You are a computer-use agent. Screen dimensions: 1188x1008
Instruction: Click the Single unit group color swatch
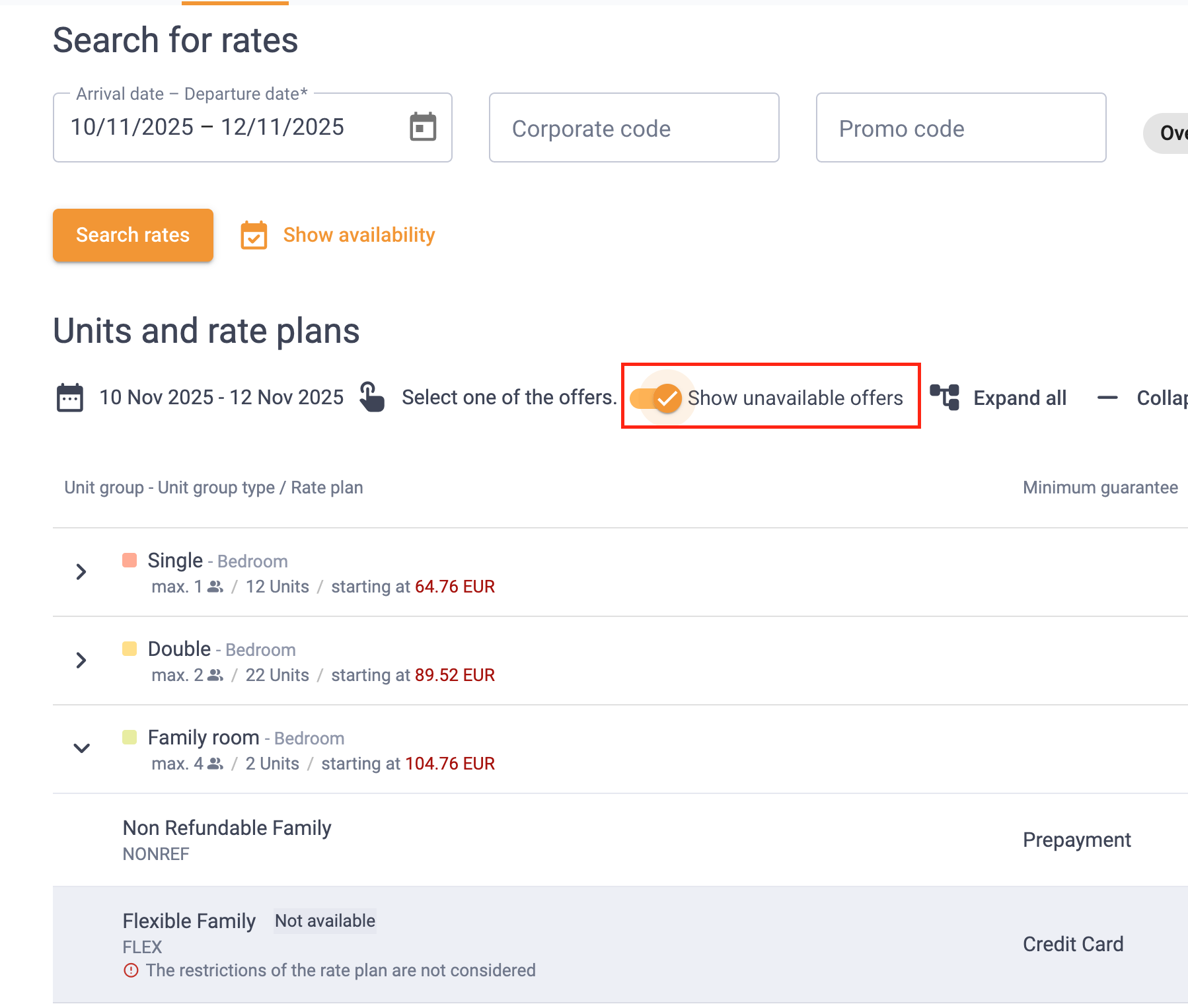point(130,560)
